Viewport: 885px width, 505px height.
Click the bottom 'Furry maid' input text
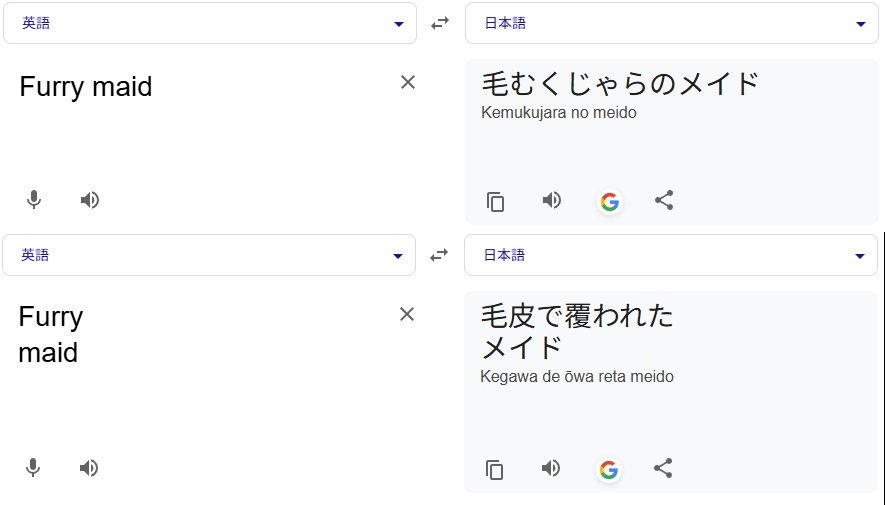point(50,335)
